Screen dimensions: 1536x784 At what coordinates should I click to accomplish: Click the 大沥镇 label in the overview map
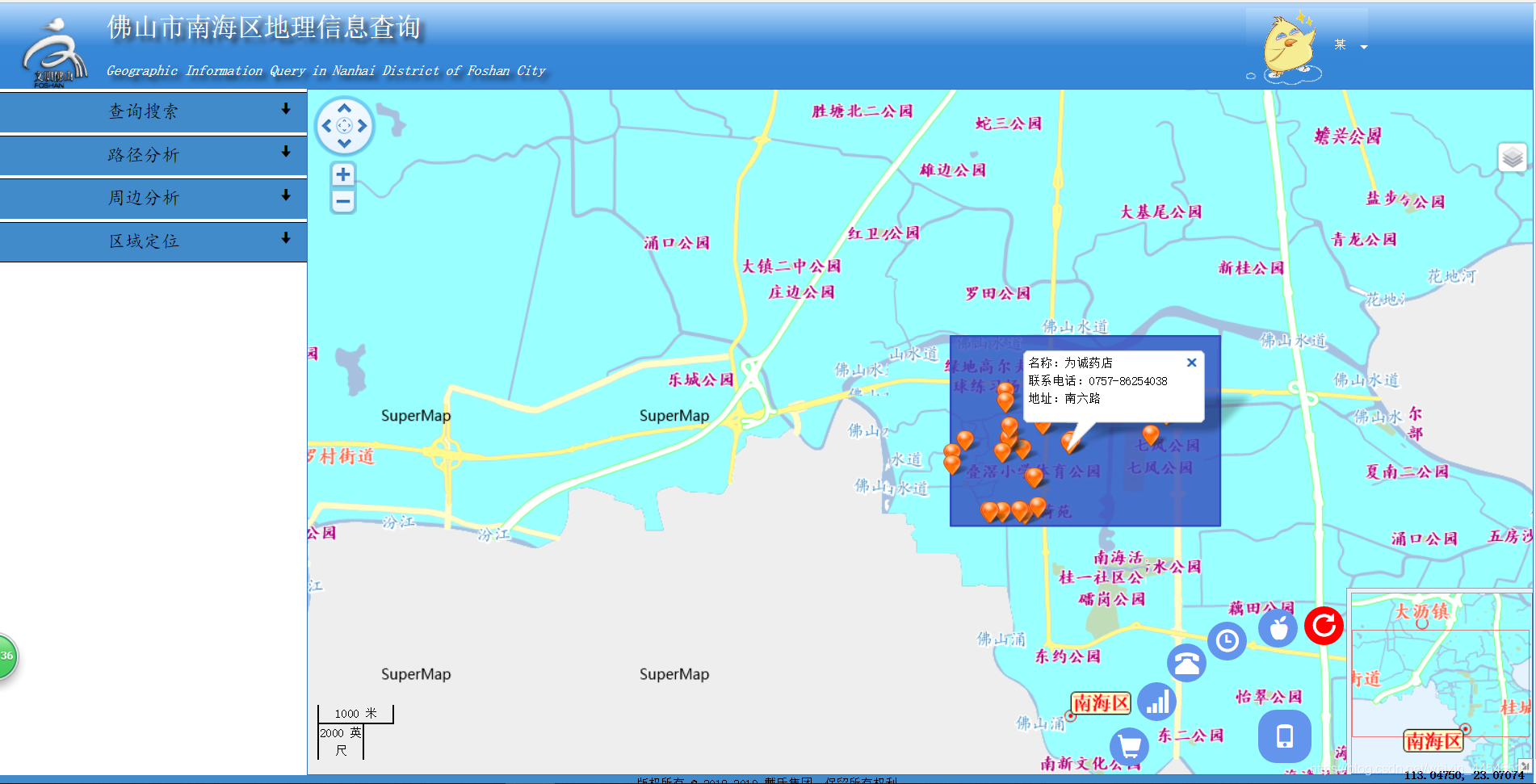click(x=1422, y=611)
